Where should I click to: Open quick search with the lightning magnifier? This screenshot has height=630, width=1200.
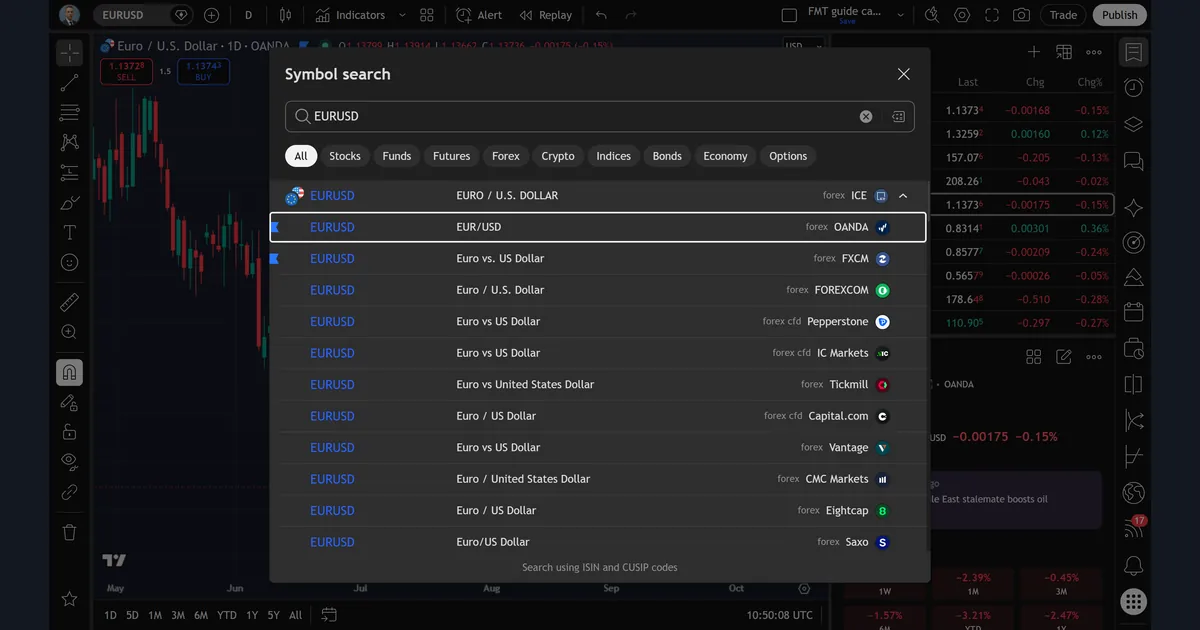point(932,15)
